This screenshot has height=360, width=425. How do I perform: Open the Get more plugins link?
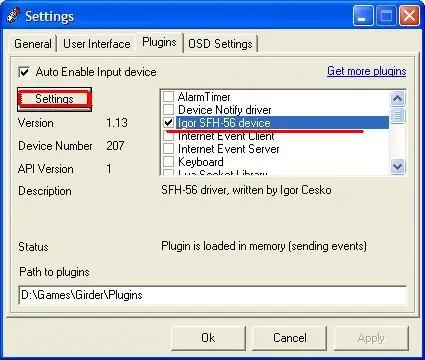click(x=367, y=71)
